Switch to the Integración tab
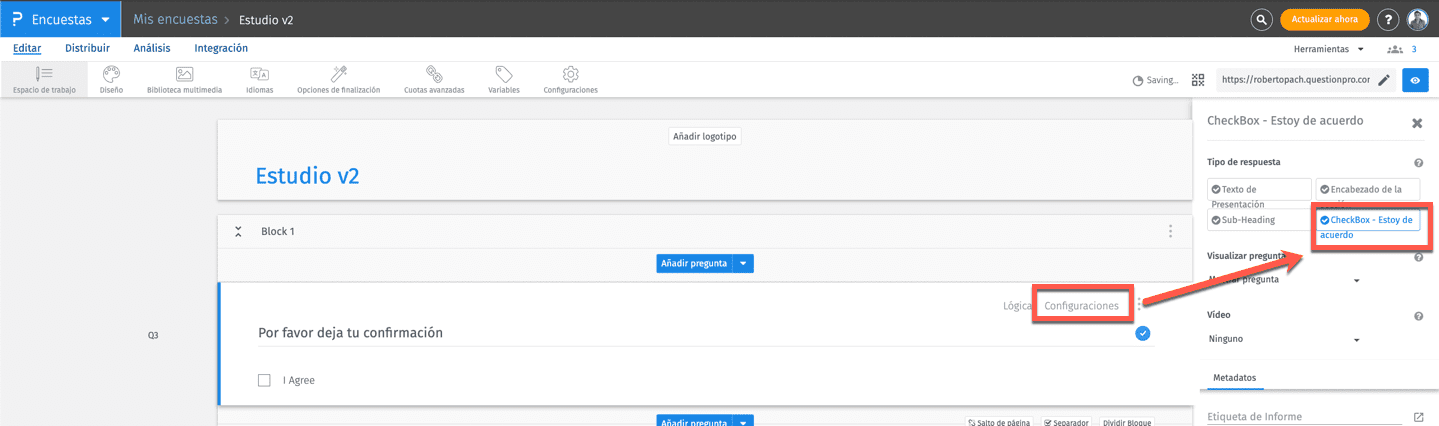 pos(221,48)
